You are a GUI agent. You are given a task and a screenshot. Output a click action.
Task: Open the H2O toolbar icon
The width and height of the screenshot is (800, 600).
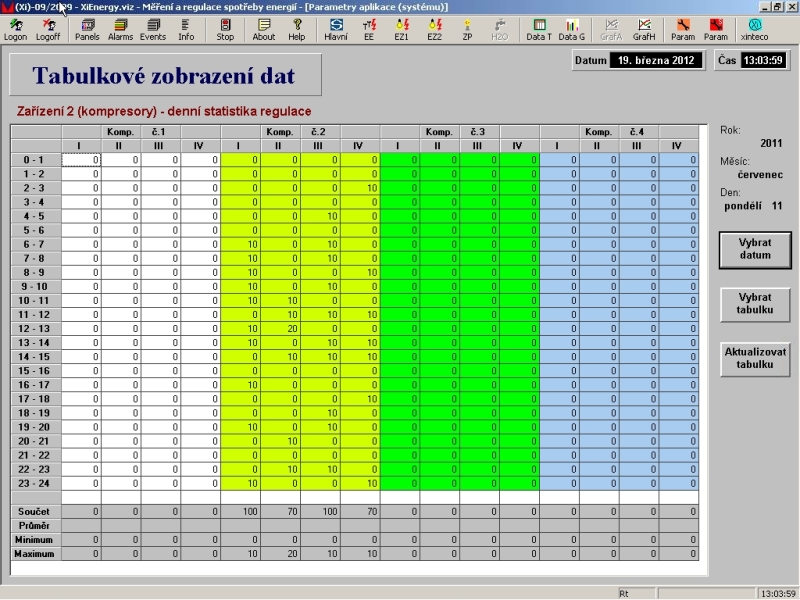(500, 30)
